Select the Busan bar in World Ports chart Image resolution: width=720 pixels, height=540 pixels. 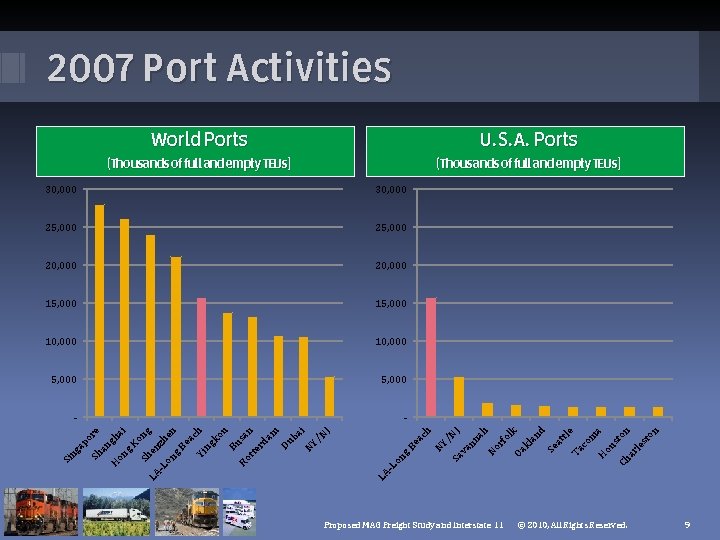point(253,367)
